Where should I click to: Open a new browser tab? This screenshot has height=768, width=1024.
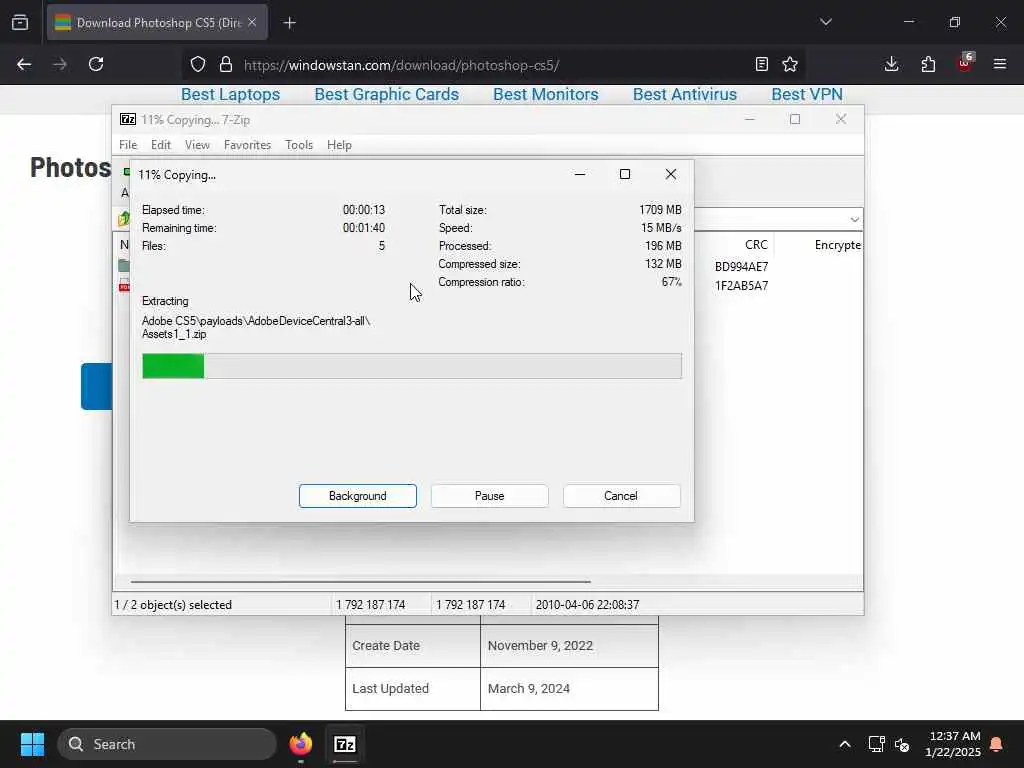[x=289, y=23]
